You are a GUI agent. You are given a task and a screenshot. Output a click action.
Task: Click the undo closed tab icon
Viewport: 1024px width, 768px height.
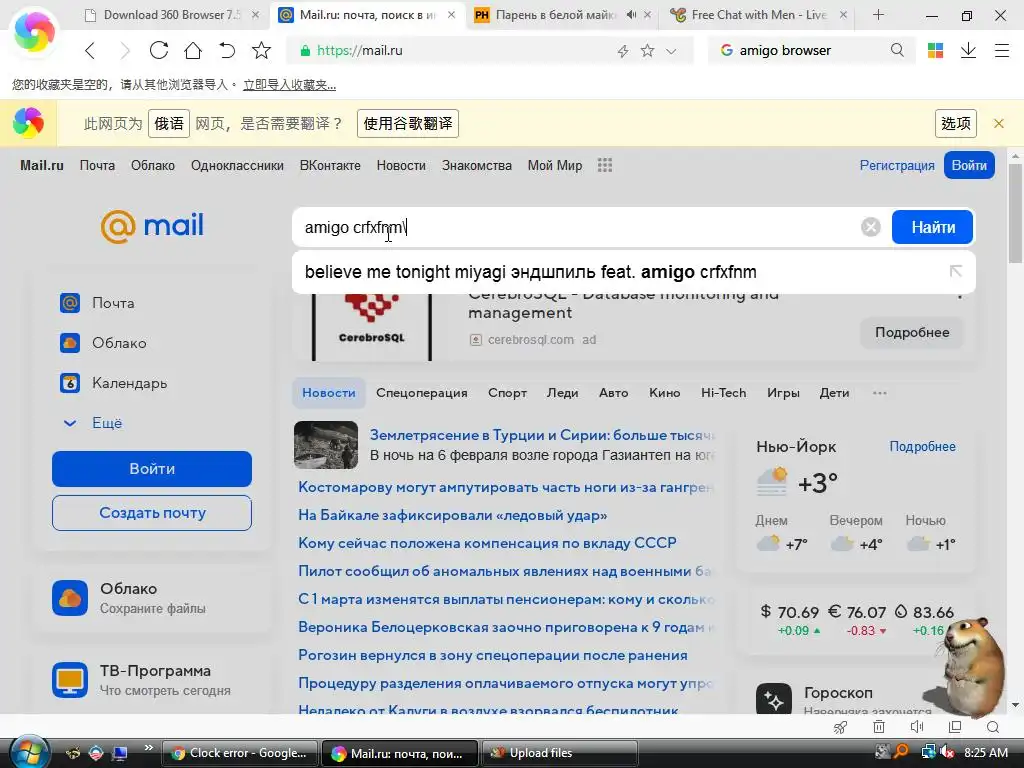[227, 50]
